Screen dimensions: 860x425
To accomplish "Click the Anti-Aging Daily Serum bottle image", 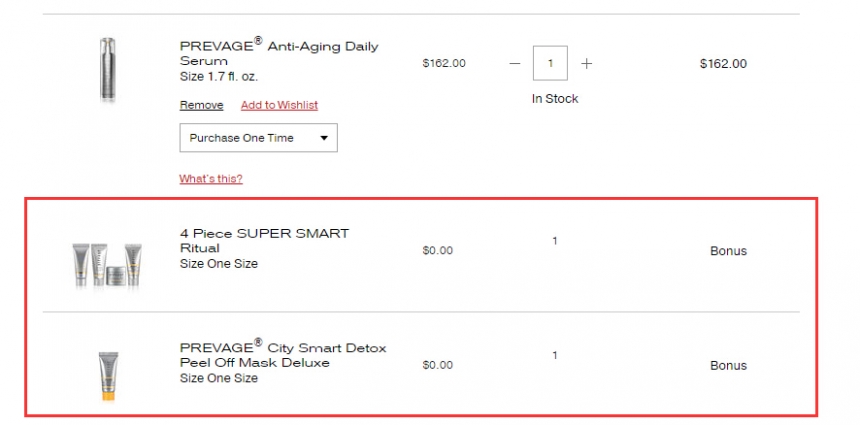I will (108, 69).
